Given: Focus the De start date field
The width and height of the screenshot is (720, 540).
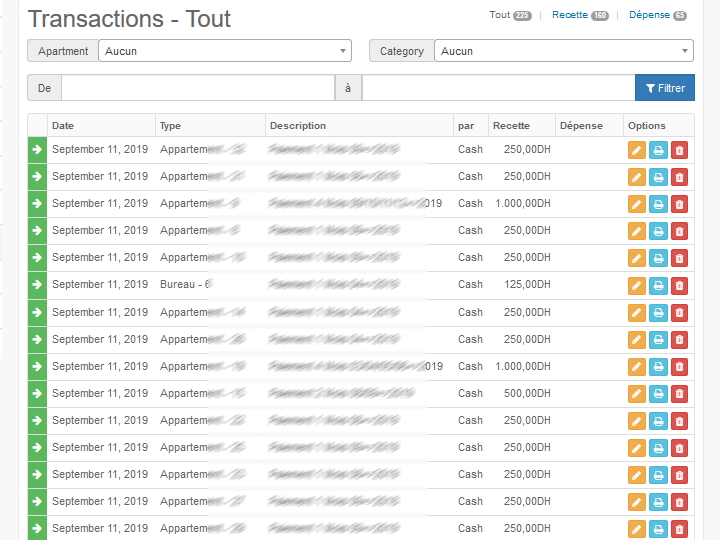Looking at the screenshot, I should click(x=197, y=88).
